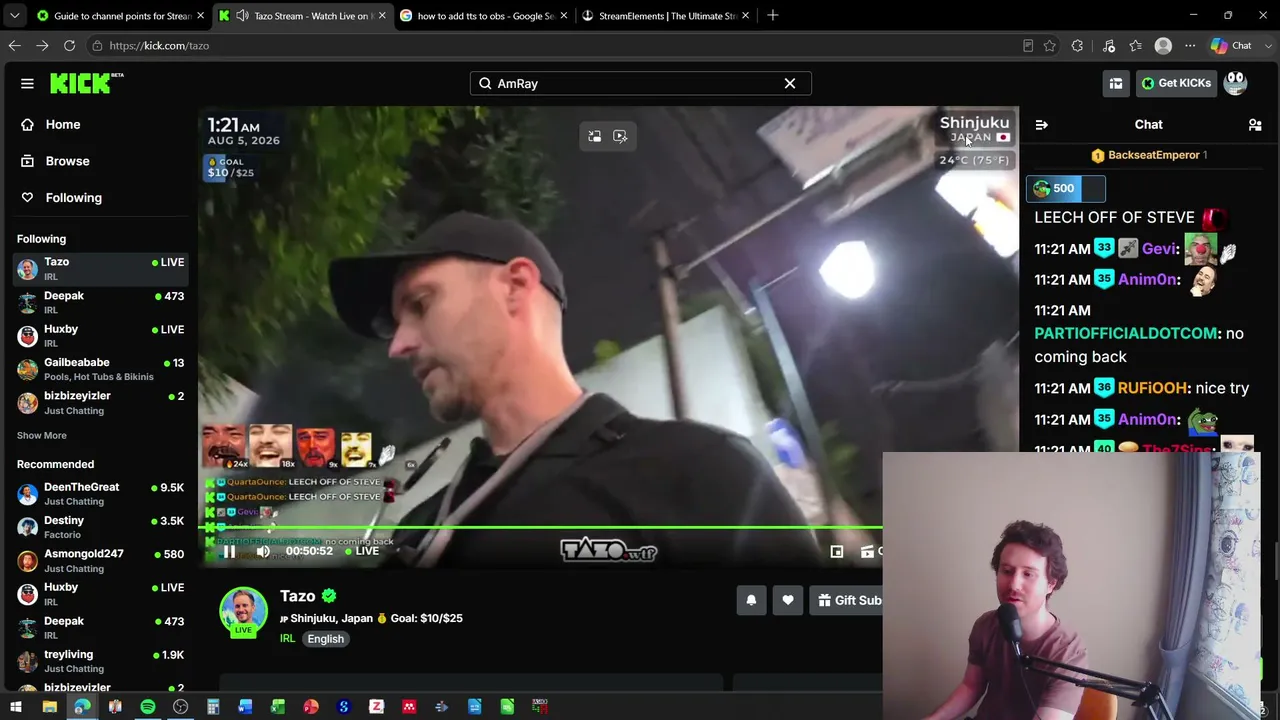Open OBS Studio from the taskbar

(180, 707)
